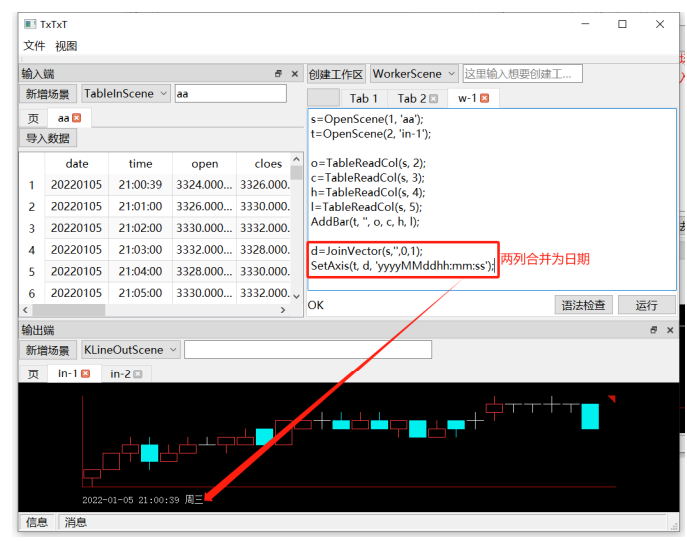The height and width of the screenshot is (541, 687).
Task: Click table horizontal scrollbar left arrow
Action: pos(25,310)
